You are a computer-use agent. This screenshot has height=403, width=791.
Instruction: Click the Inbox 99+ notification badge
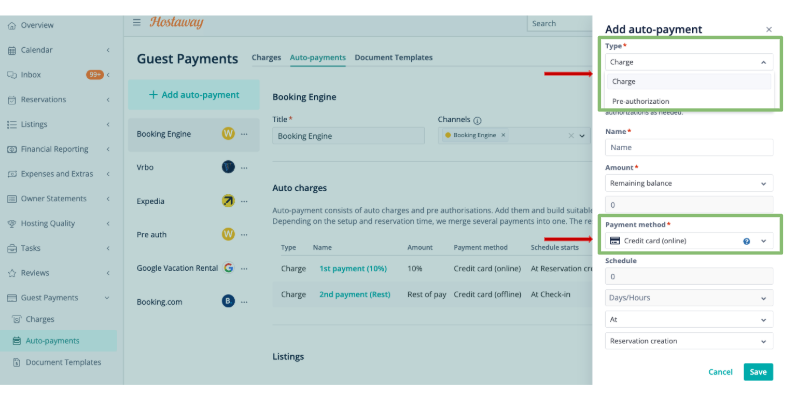(x=95, y=75)
